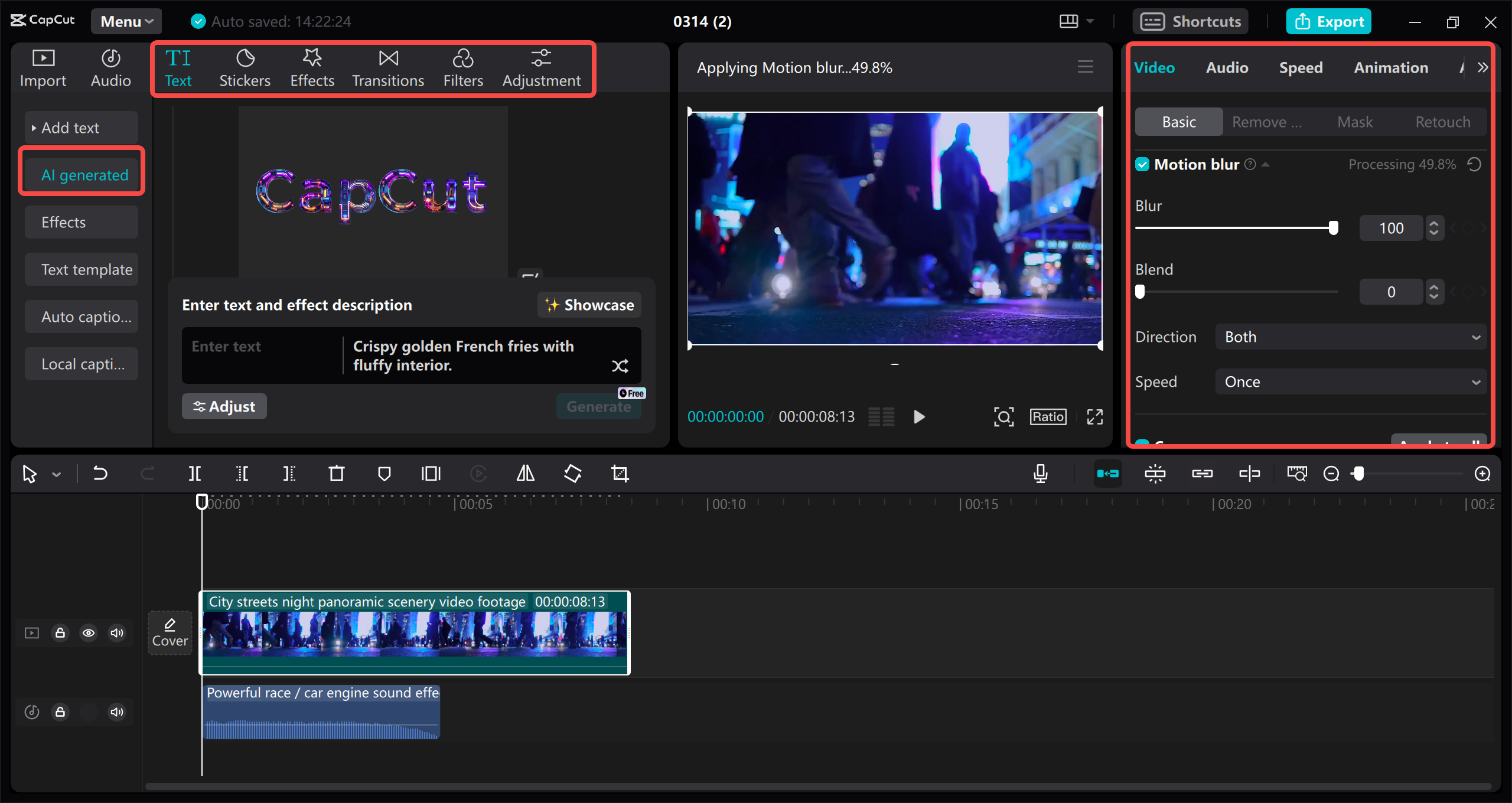
Task: Select the Transitions tool
Action: tap(388, 67)
